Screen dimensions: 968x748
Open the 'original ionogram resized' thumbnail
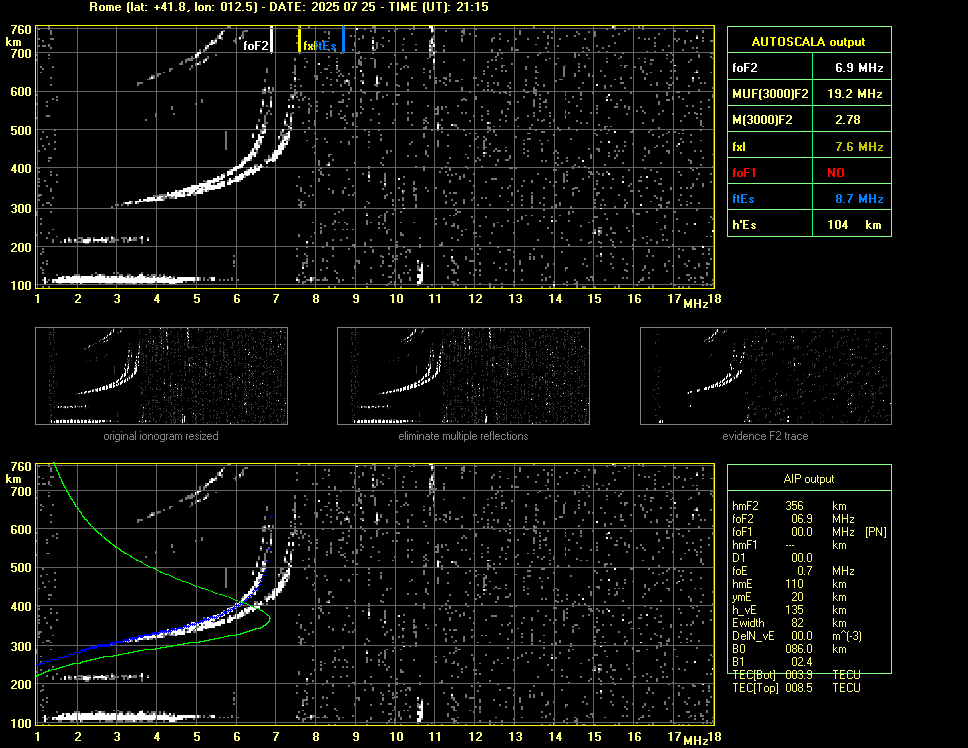[161, 376]
